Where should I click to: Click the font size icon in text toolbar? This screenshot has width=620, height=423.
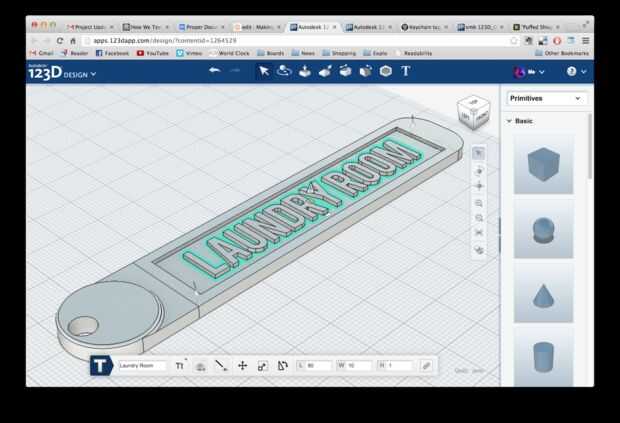click(x=180, y=366)
